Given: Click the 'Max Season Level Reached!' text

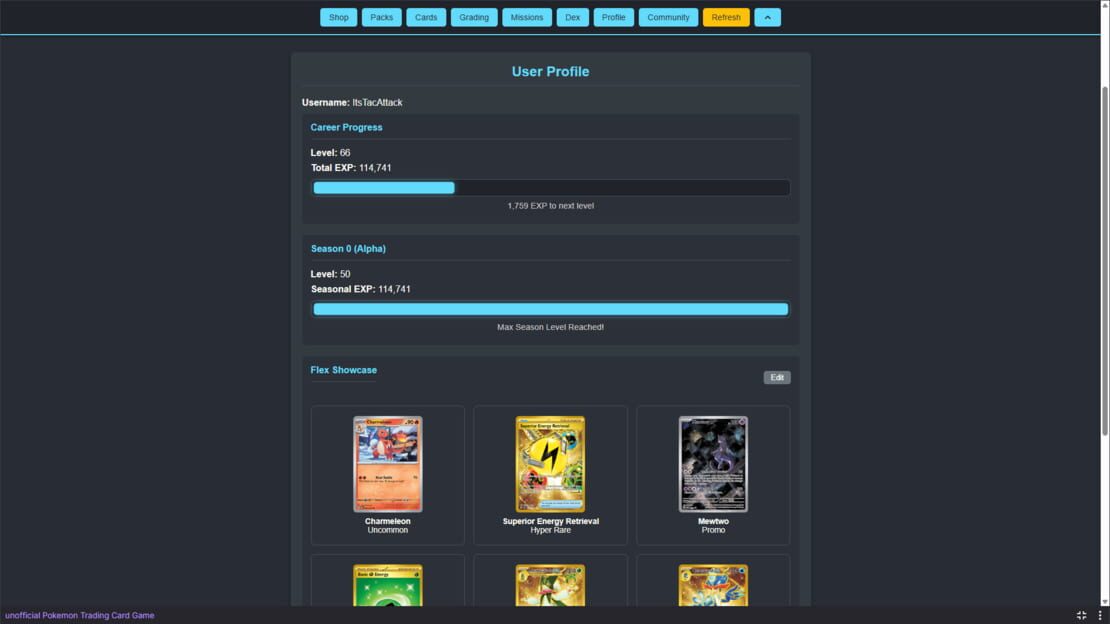Looking at the screenshot, I should [x=551, y=327].
